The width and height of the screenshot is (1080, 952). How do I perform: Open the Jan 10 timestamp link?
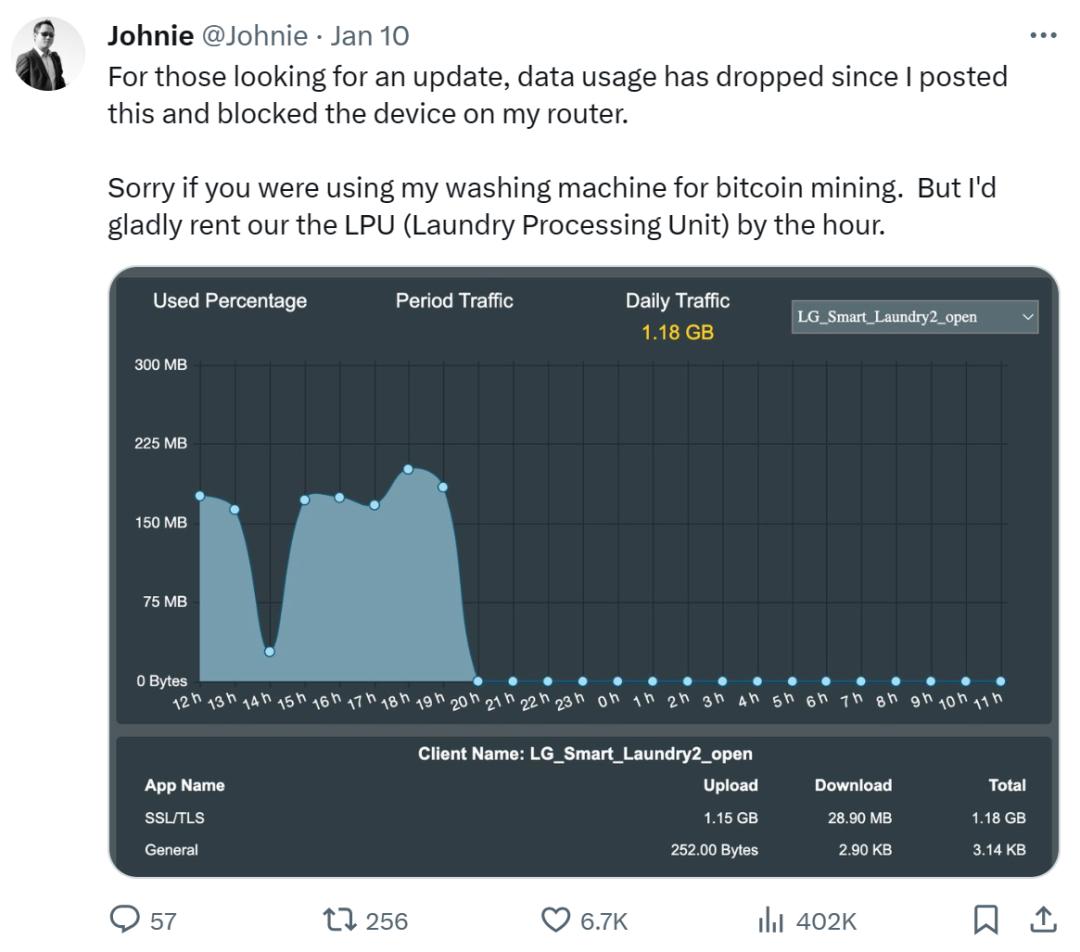pos(369,36)
